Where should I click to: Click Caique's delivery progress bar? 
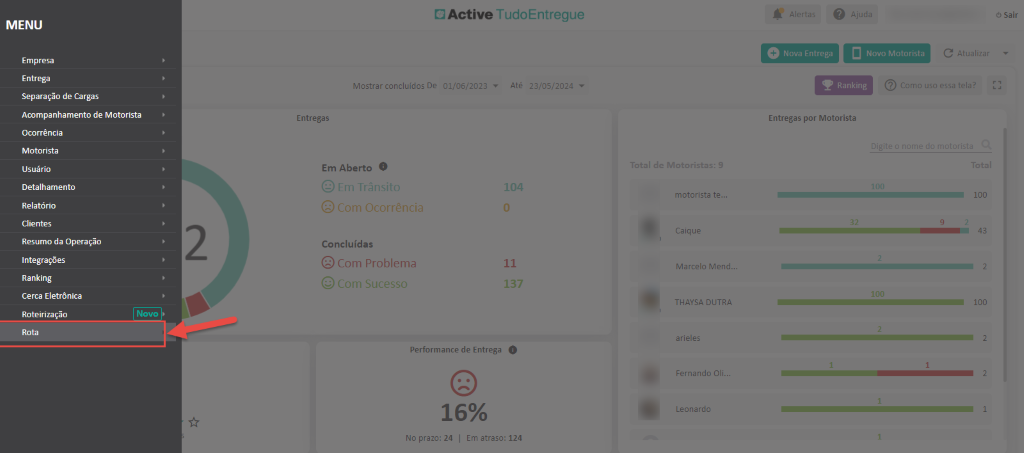874,230
